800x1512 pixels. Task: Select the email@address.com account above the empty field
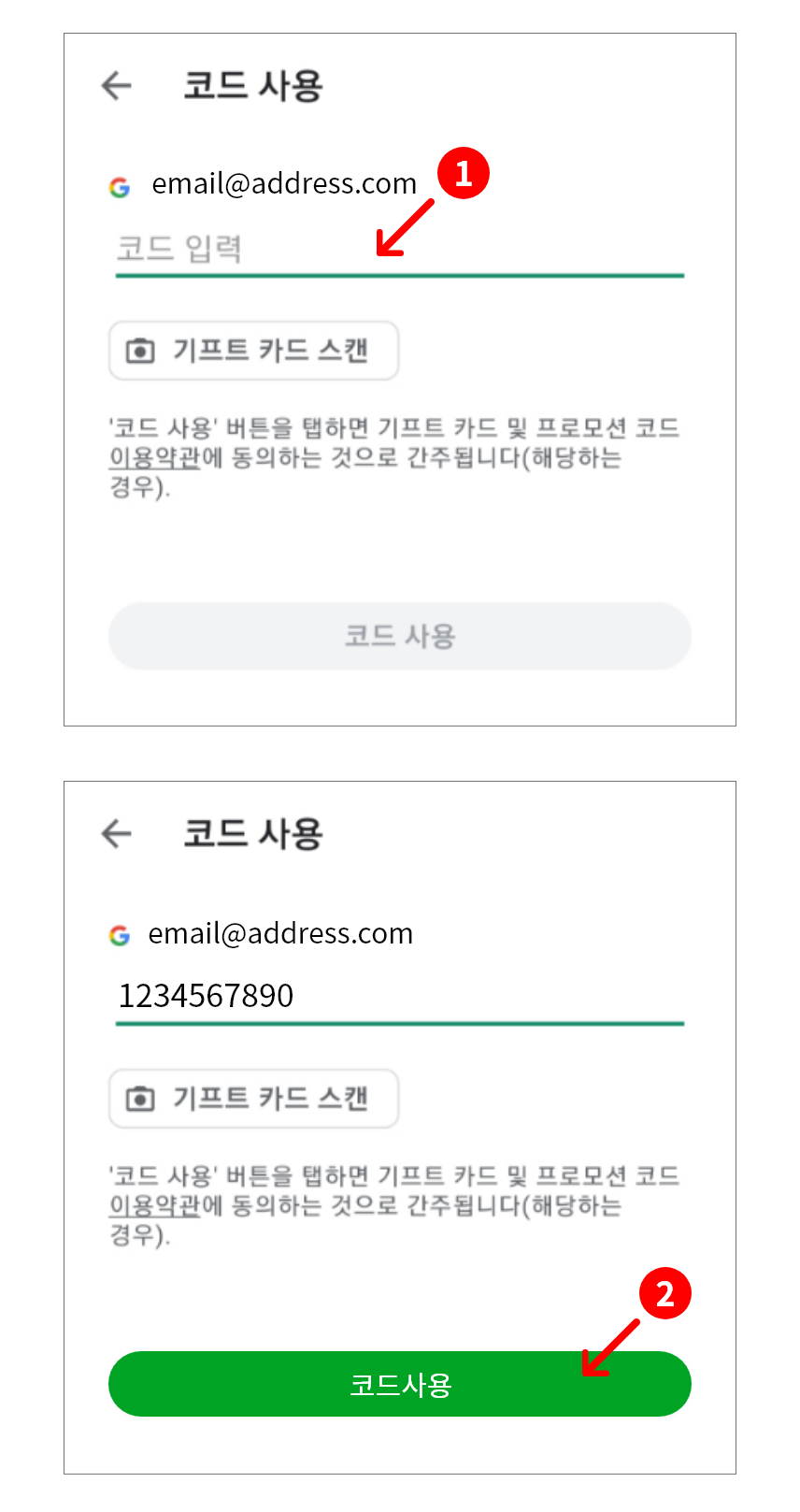coord(284,184)
